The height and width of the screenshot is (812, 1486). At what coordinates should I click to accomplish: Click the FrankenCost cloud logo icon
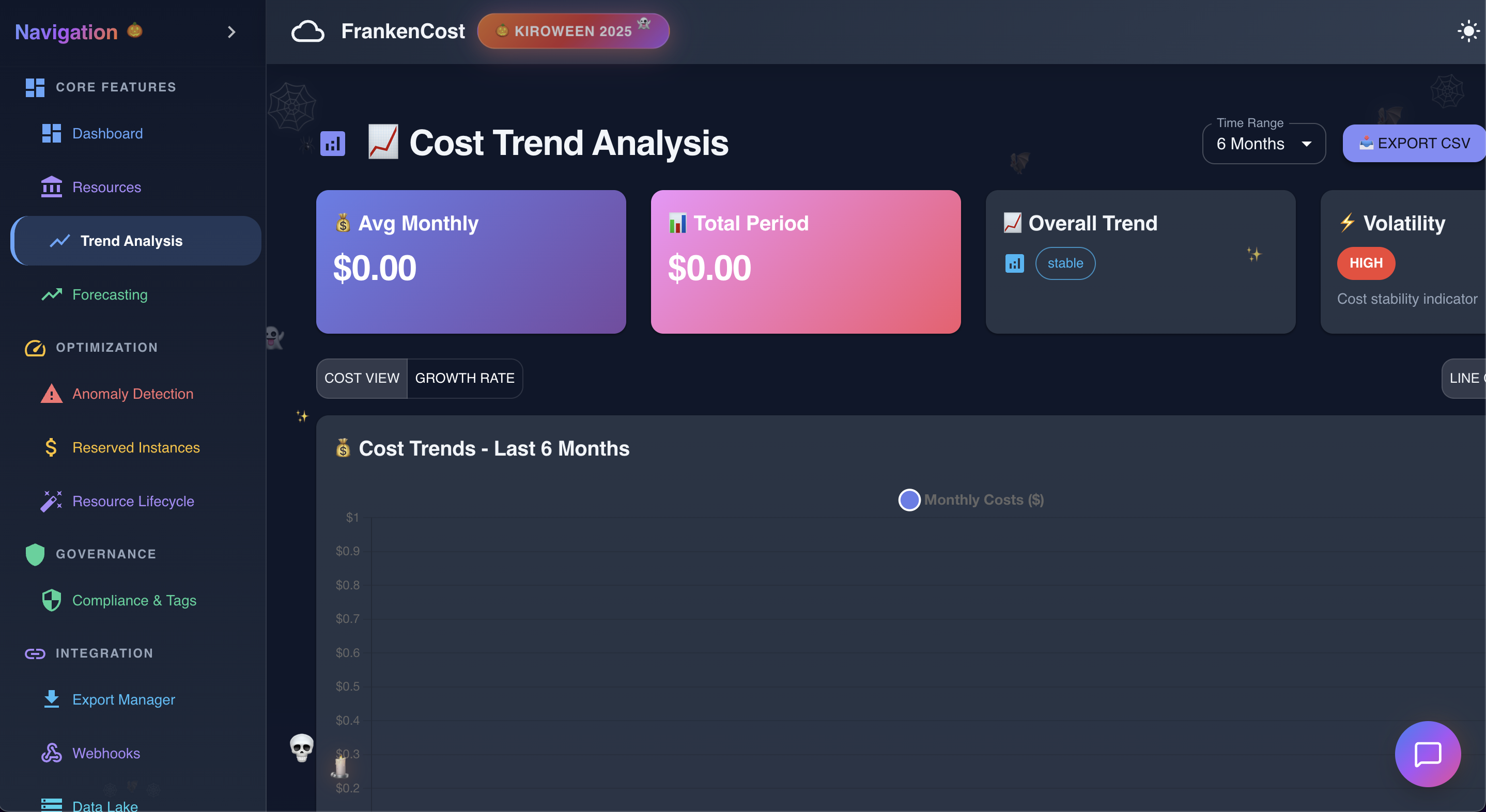(x=307, y=31)
